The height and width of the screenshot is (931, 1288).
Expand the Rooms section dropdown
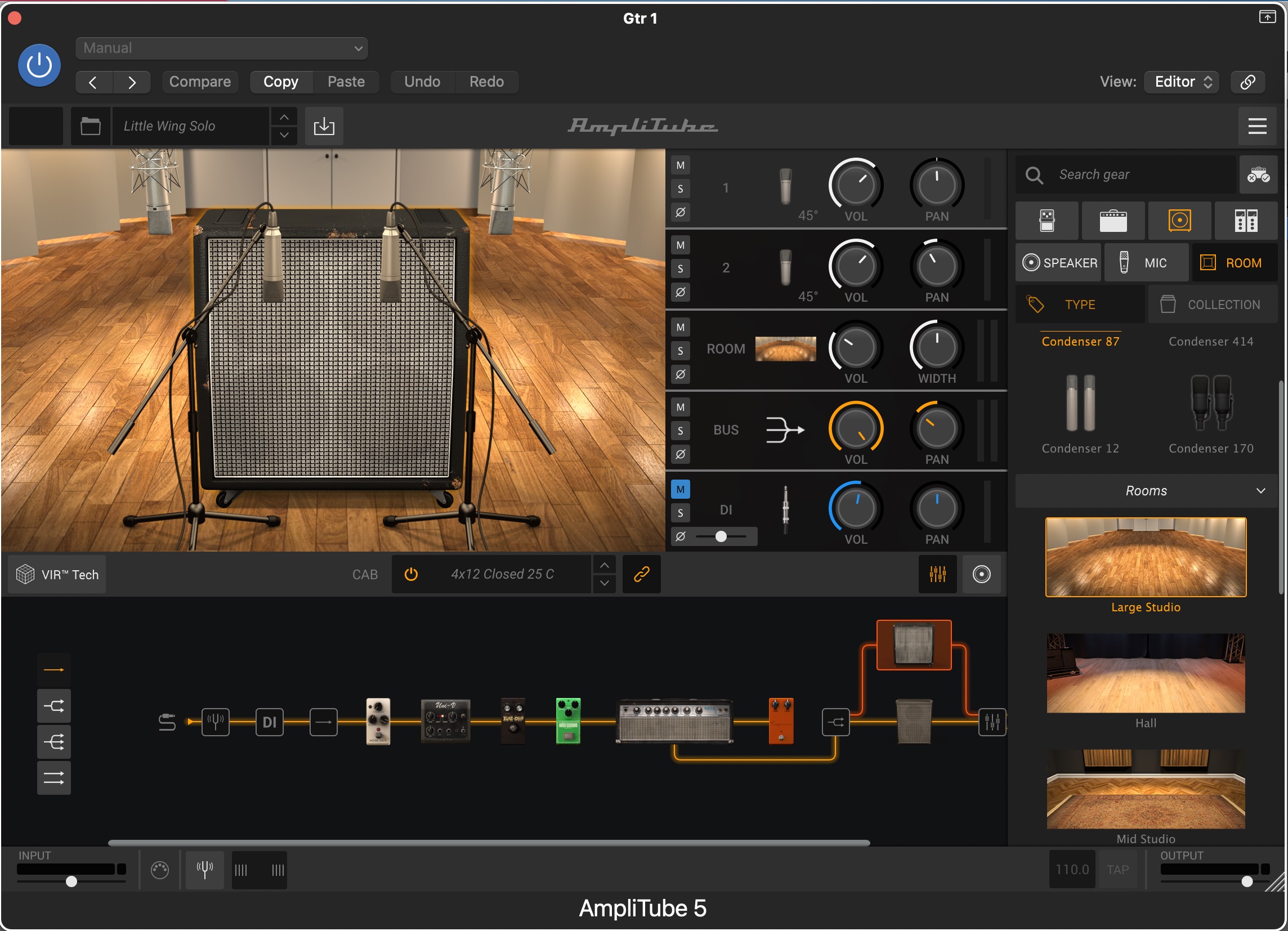(x=1146, y=490)
